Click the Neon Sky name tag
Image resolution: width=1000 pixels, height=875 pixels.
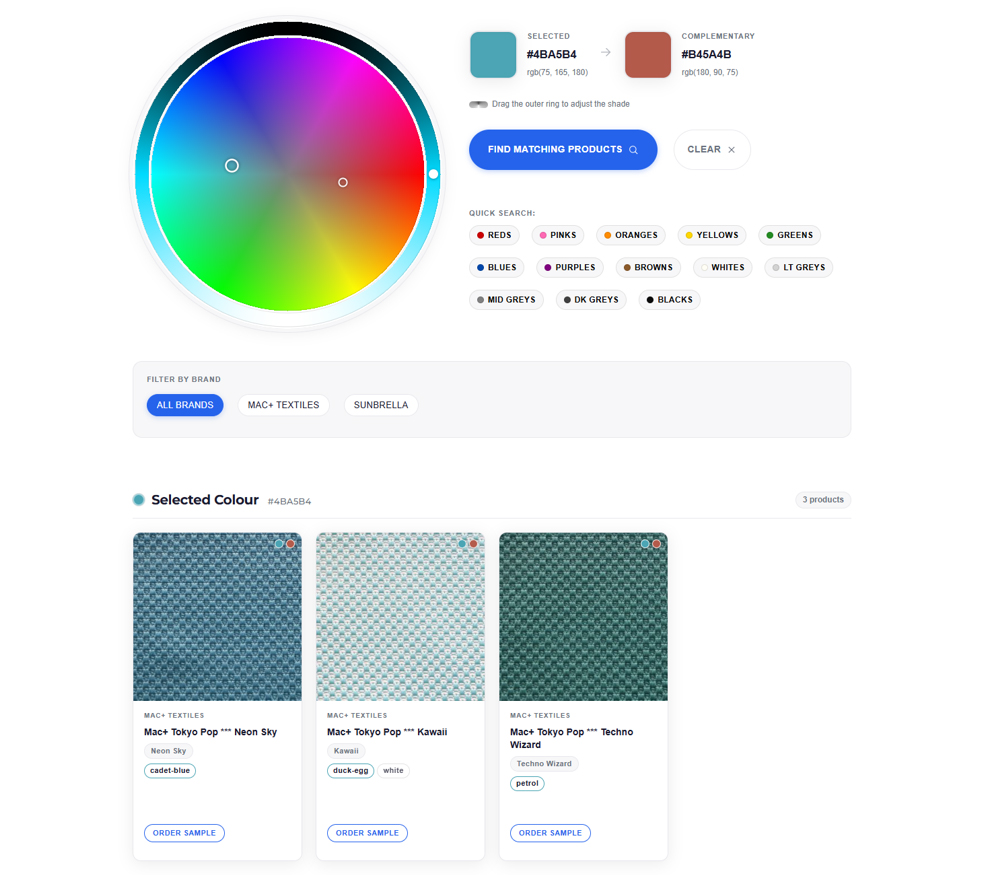tap(168, 751)
